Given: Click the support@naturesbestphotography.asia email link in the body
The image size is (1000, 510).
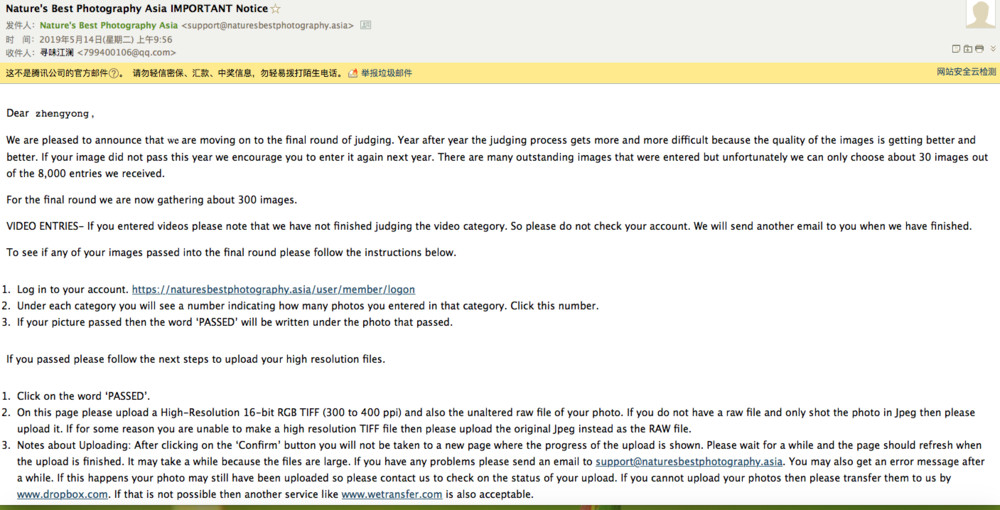Looking at the screenshot, I should [x=689, y=461].
